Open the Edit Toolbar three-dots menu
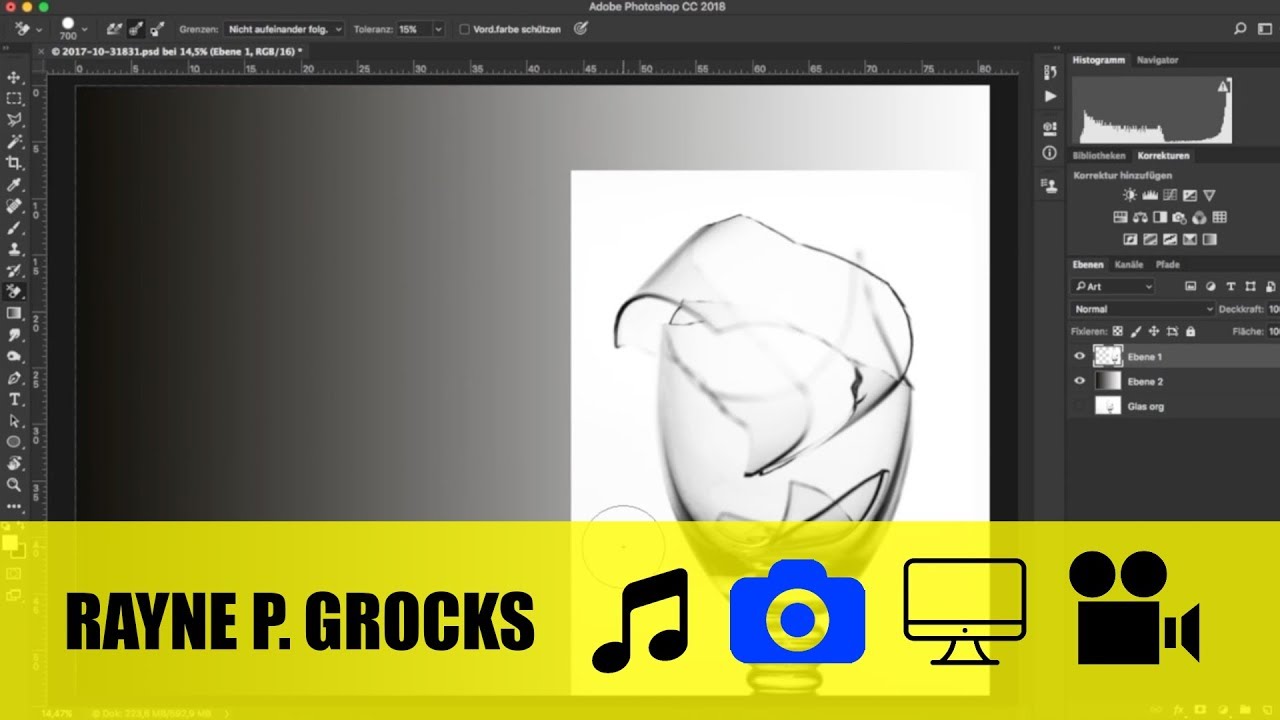The image size is (1280, 720). 14,507
